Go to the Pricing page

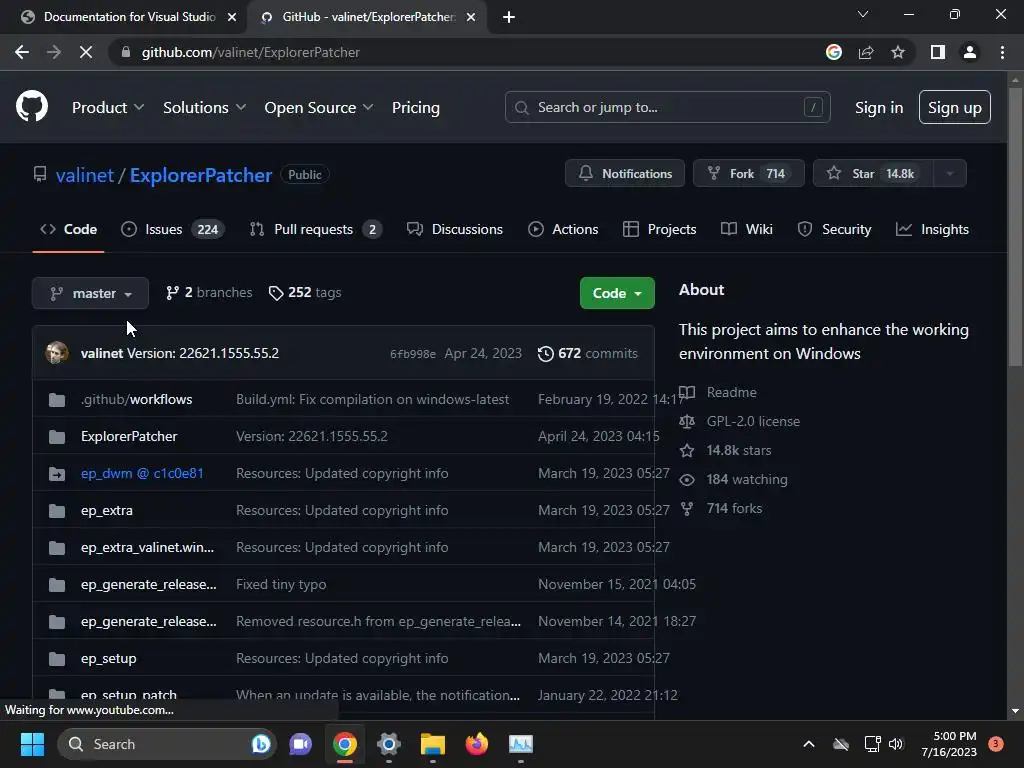click(415, 108)
